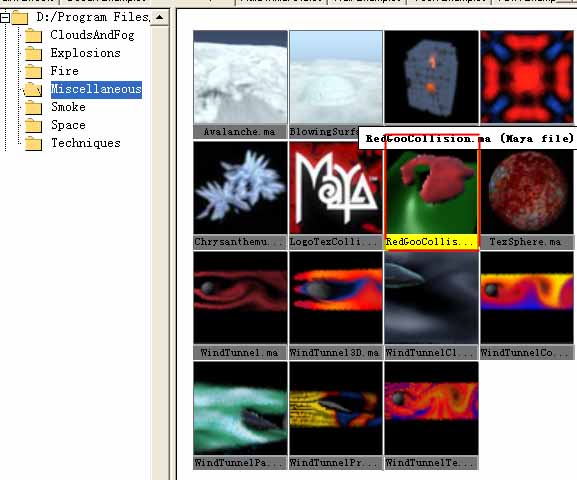Screen dimensions: 577x480
Task: Click the folder icon beside Techniques
Action: [x=33, y=144]
